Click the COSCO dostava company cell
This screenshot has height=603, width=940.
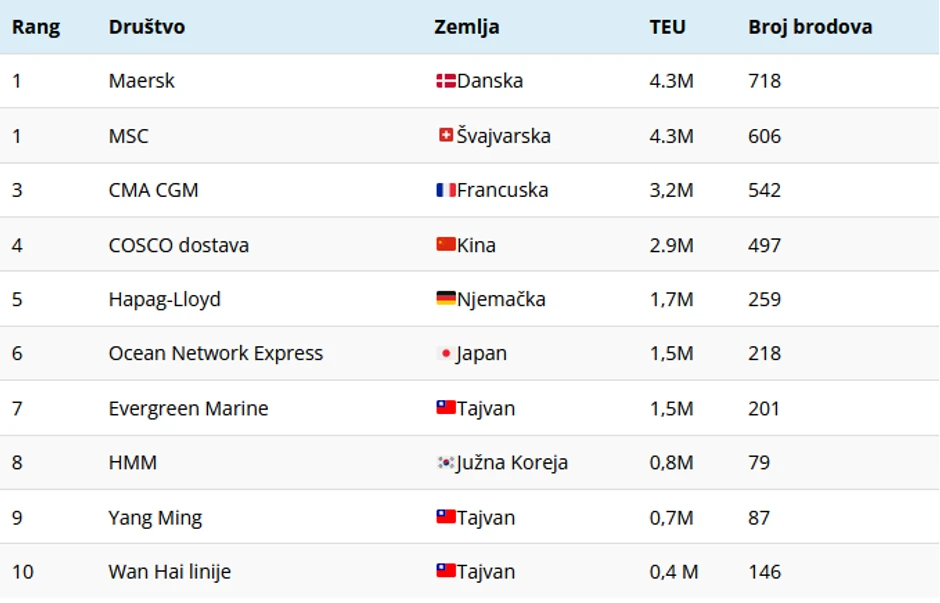pyautogui.click(x=179, y=245)
